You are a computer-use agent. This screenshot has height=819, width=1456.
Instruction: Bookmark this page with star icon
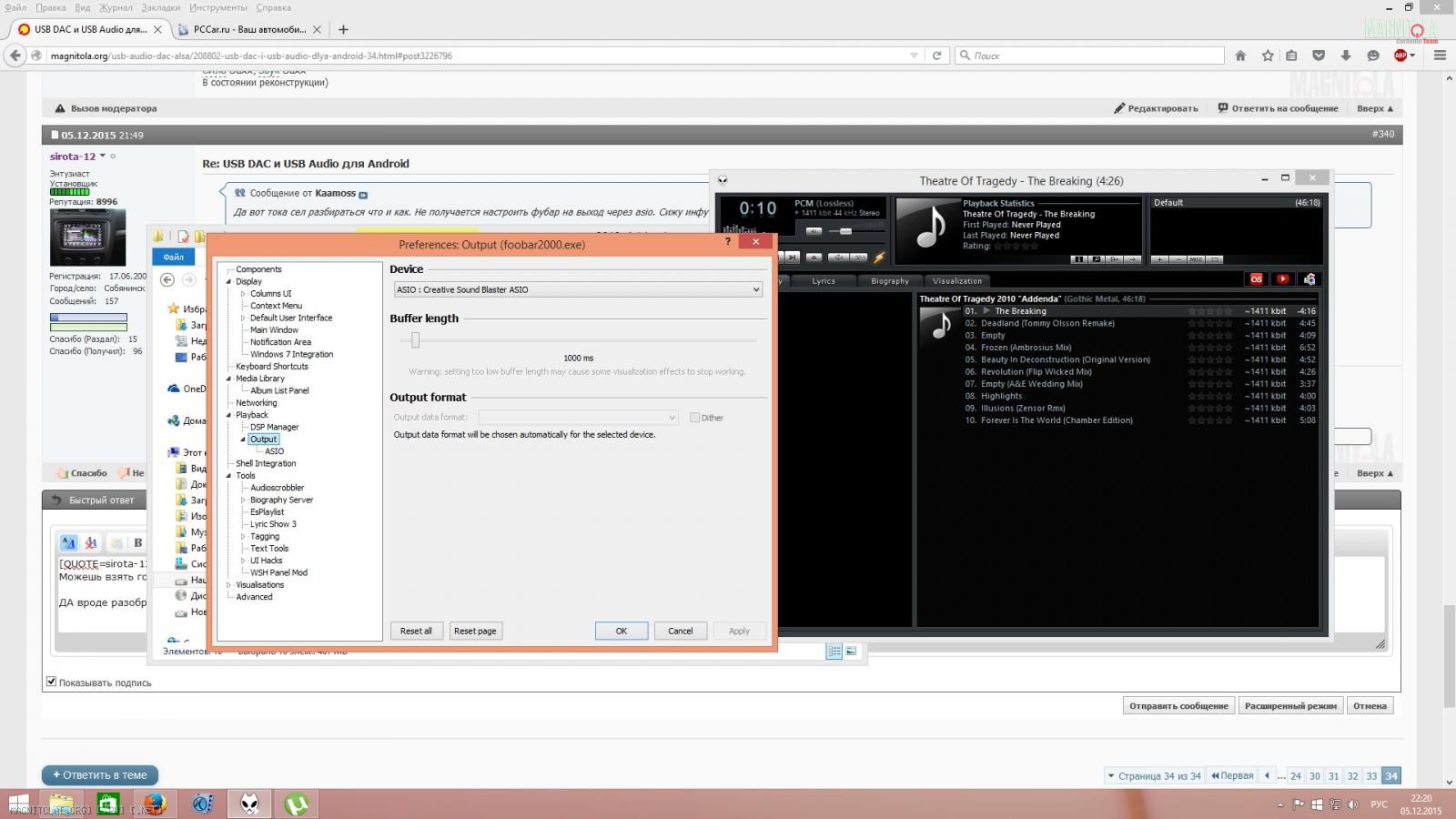[x=1268, y=56]
